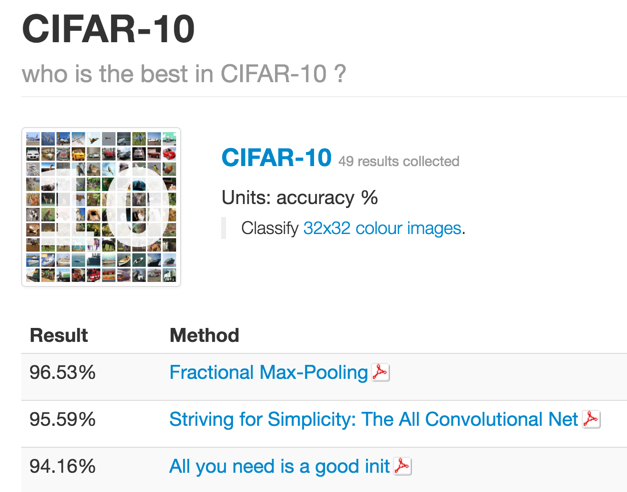Open PDF icon beside Striving for Simplicity
627x492 pixels.
pyautogui.click(x=591, y=419)
